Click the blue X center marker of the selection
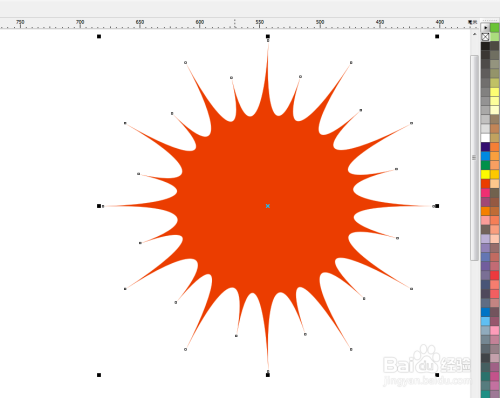This screenshot has height=398, width=500. click(268, 206)
